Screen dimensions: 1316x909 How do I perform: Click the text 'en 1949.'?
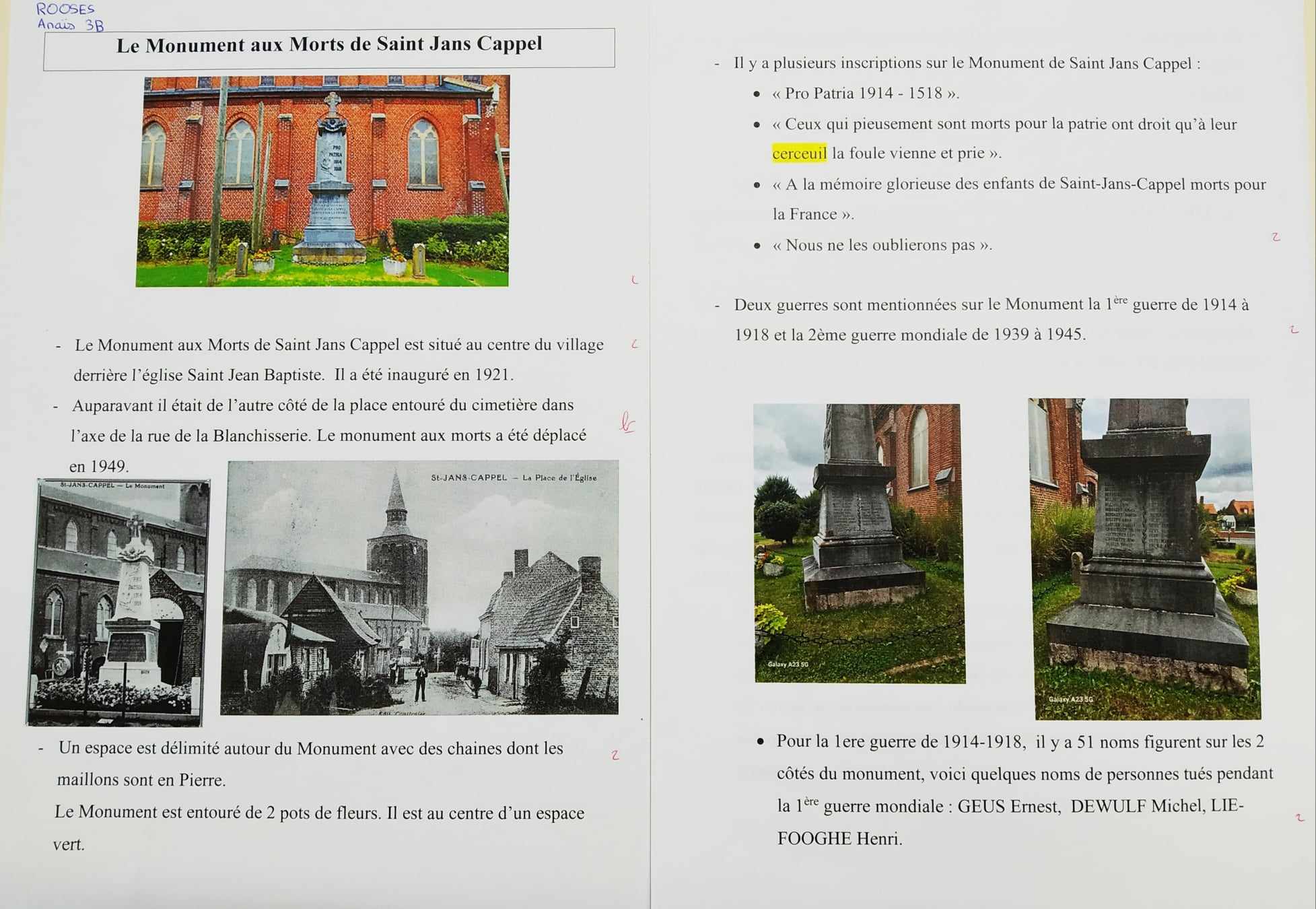point(99,466)
